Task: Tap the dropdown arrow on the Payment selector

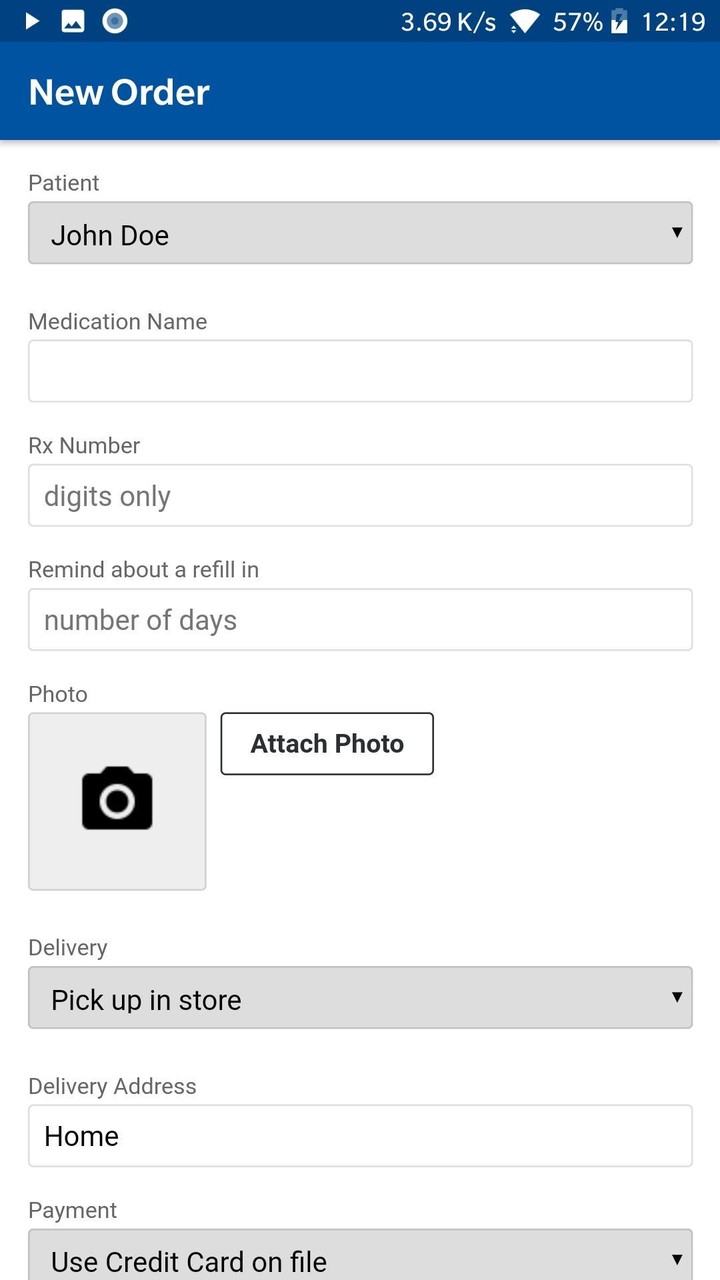Action: tap(675, 1258)
